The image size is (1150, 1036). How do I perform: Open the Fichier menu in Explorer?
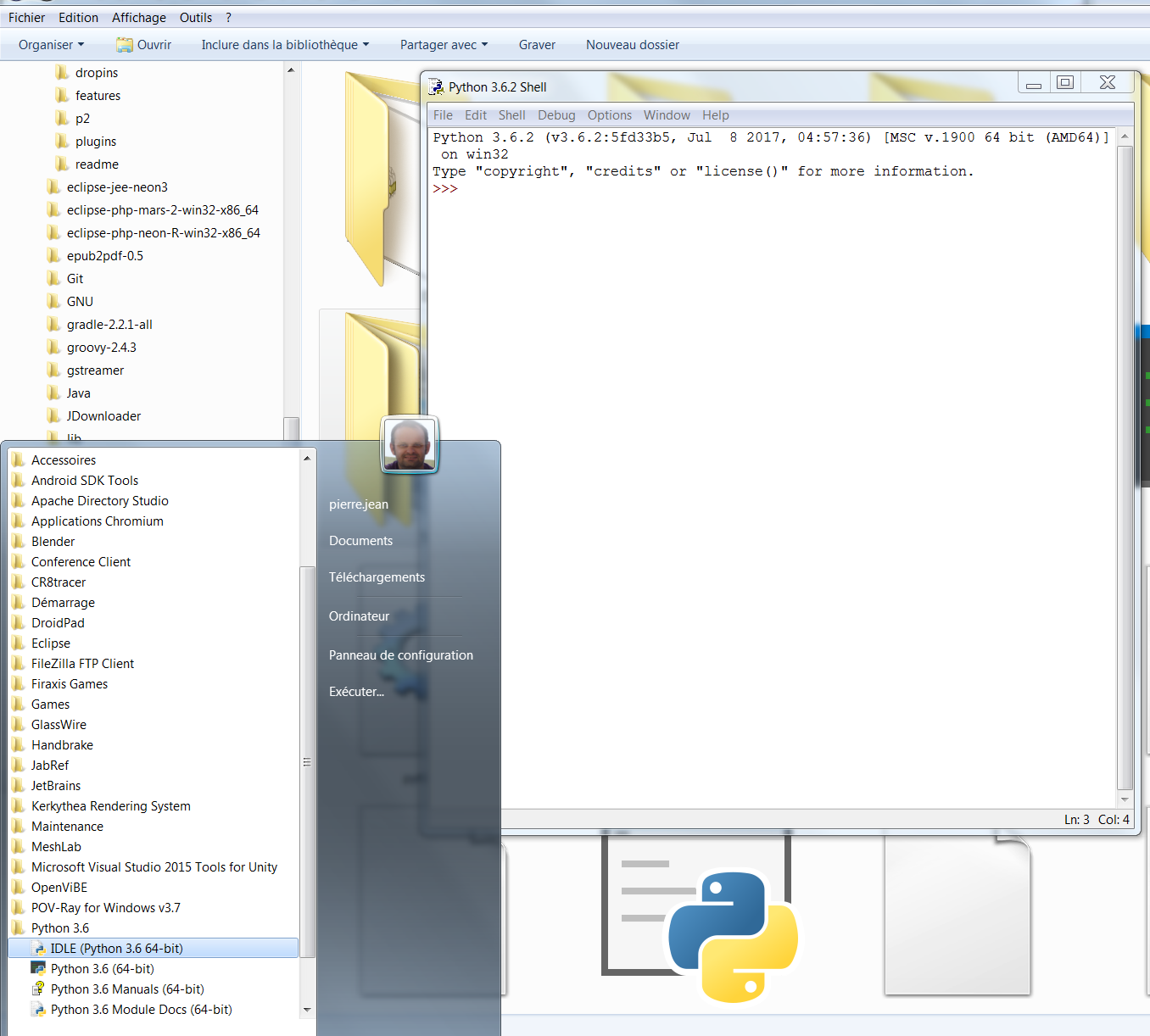pos(27,18)
